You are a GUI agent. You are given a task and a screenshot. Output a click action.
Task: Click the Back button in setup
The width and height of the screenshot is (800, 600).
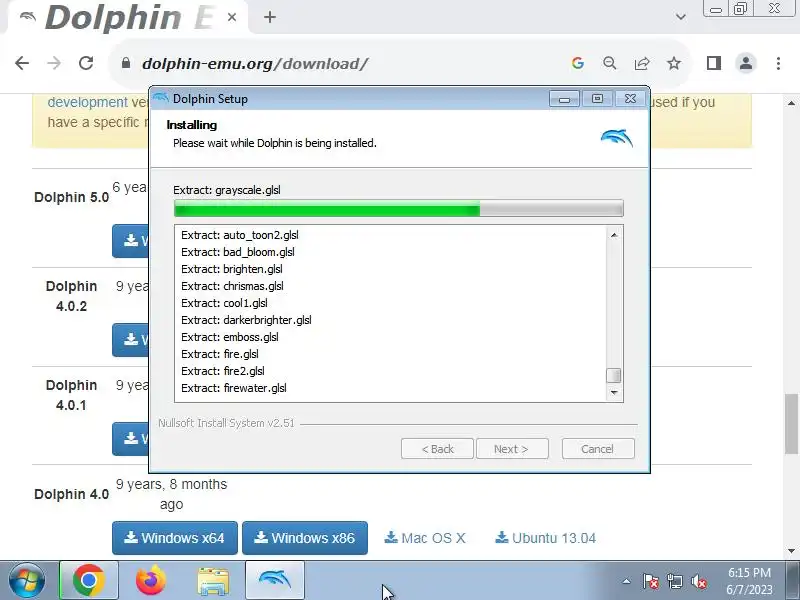point(437,449)
